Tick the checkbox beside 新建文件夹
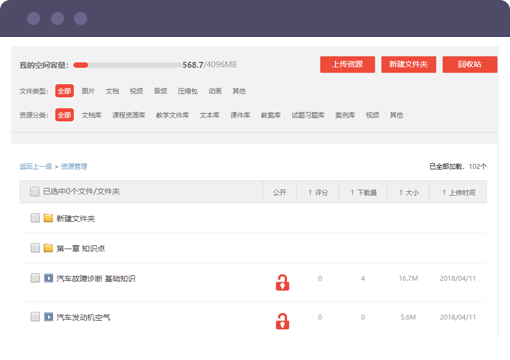The height and width of the screenshot is (360, 510). (35, 218)
